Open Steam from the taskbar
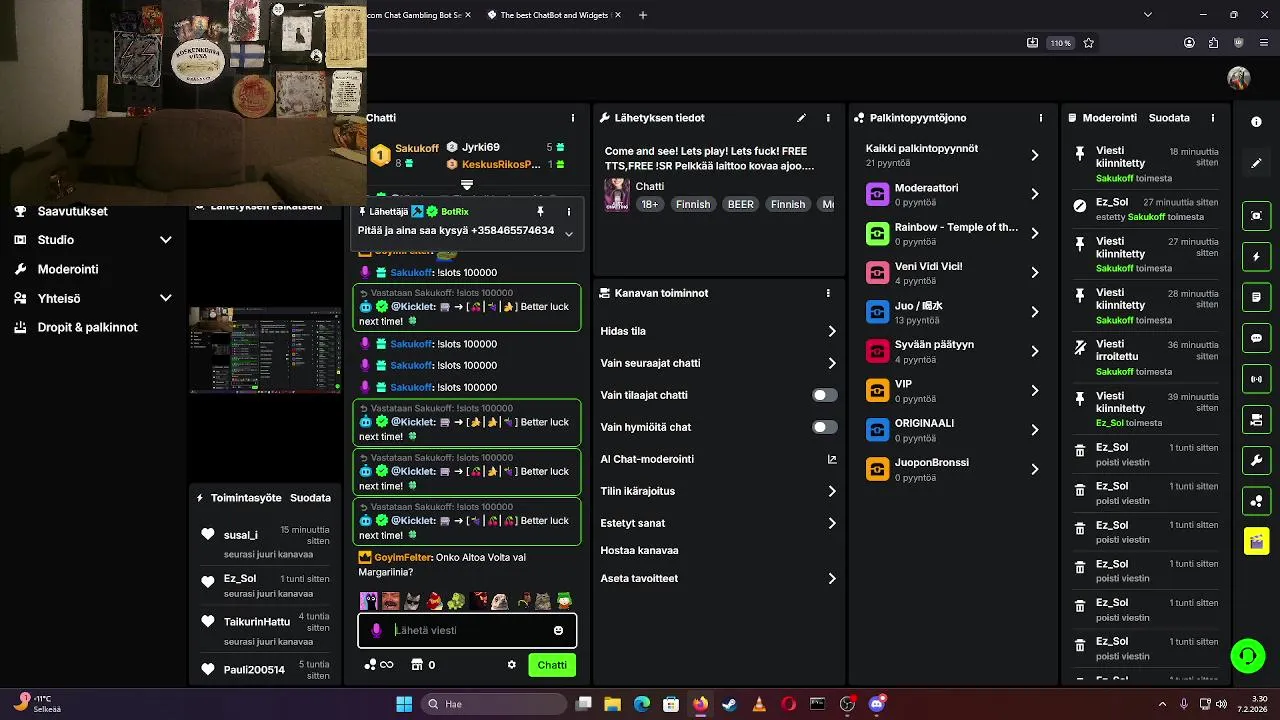The height and width of the screenshot is (720, 1280). (x=730, y=704)
